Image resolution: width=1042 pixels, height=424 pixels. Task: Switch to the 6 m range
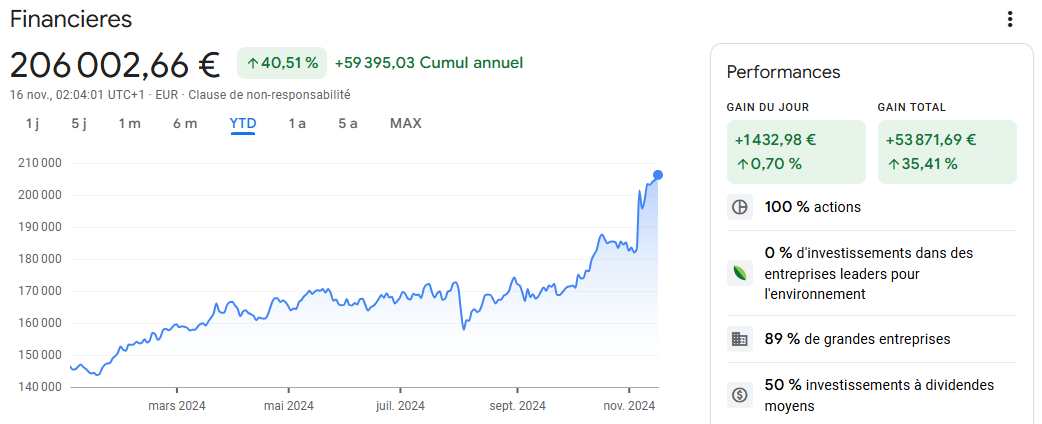coord(185,124)
